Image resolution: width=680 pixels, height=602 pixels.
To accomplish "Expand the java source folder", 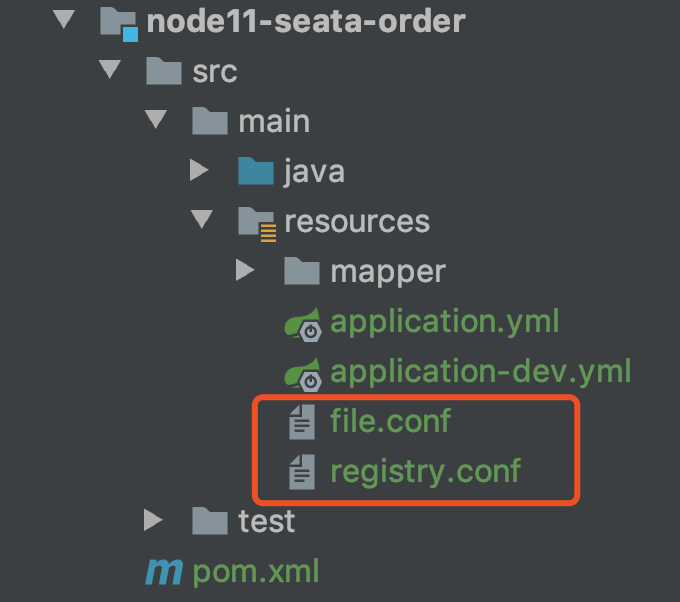I will coord(199,170).
